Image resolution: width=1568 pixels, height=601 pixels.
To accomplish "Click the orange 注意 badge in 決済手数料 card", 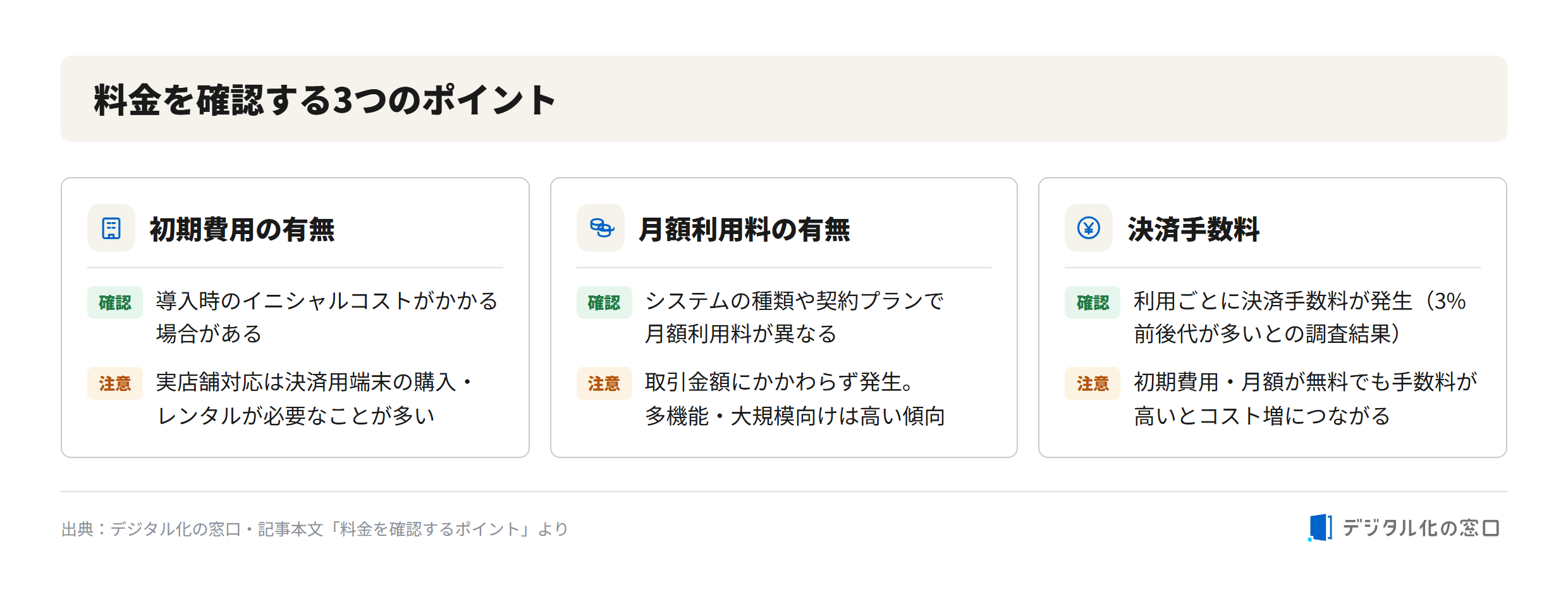I will click(x=1093, y=383).
